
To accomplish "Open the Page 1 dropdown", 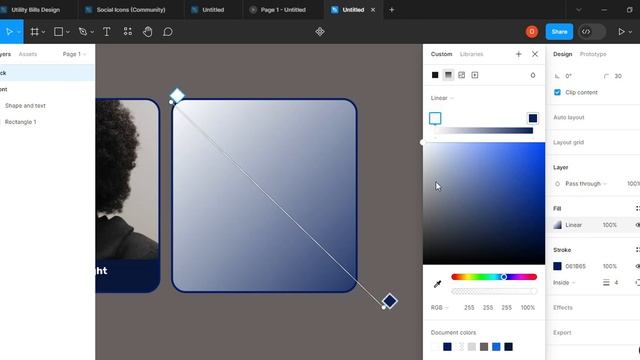I will [74, 54].
